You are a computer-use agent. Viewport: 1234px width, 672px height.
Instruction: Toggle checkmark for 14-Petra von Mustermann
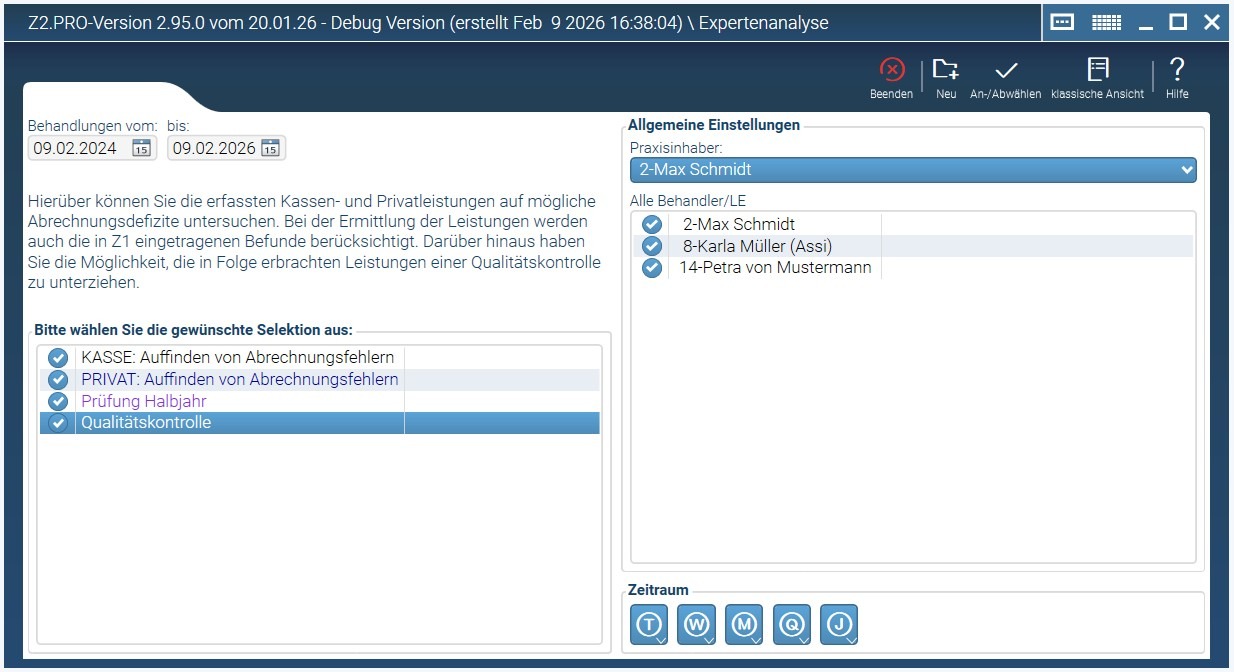(x=652, y=268)
